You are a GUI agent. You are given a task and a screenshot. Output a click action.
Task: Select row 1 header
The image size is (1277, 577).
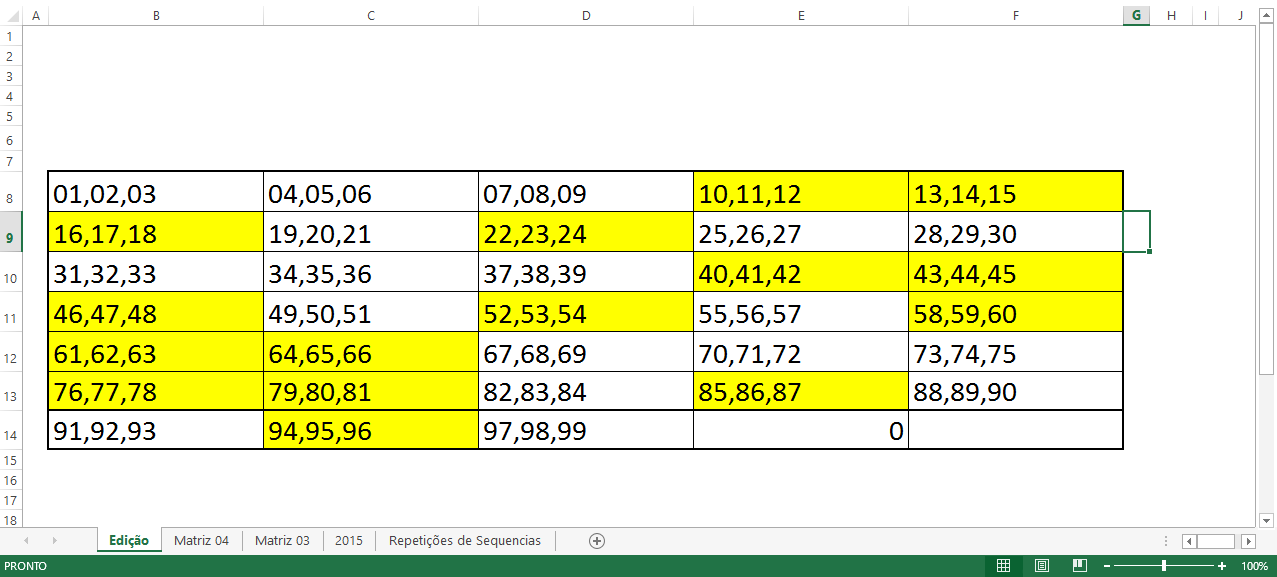pos(11,35)
